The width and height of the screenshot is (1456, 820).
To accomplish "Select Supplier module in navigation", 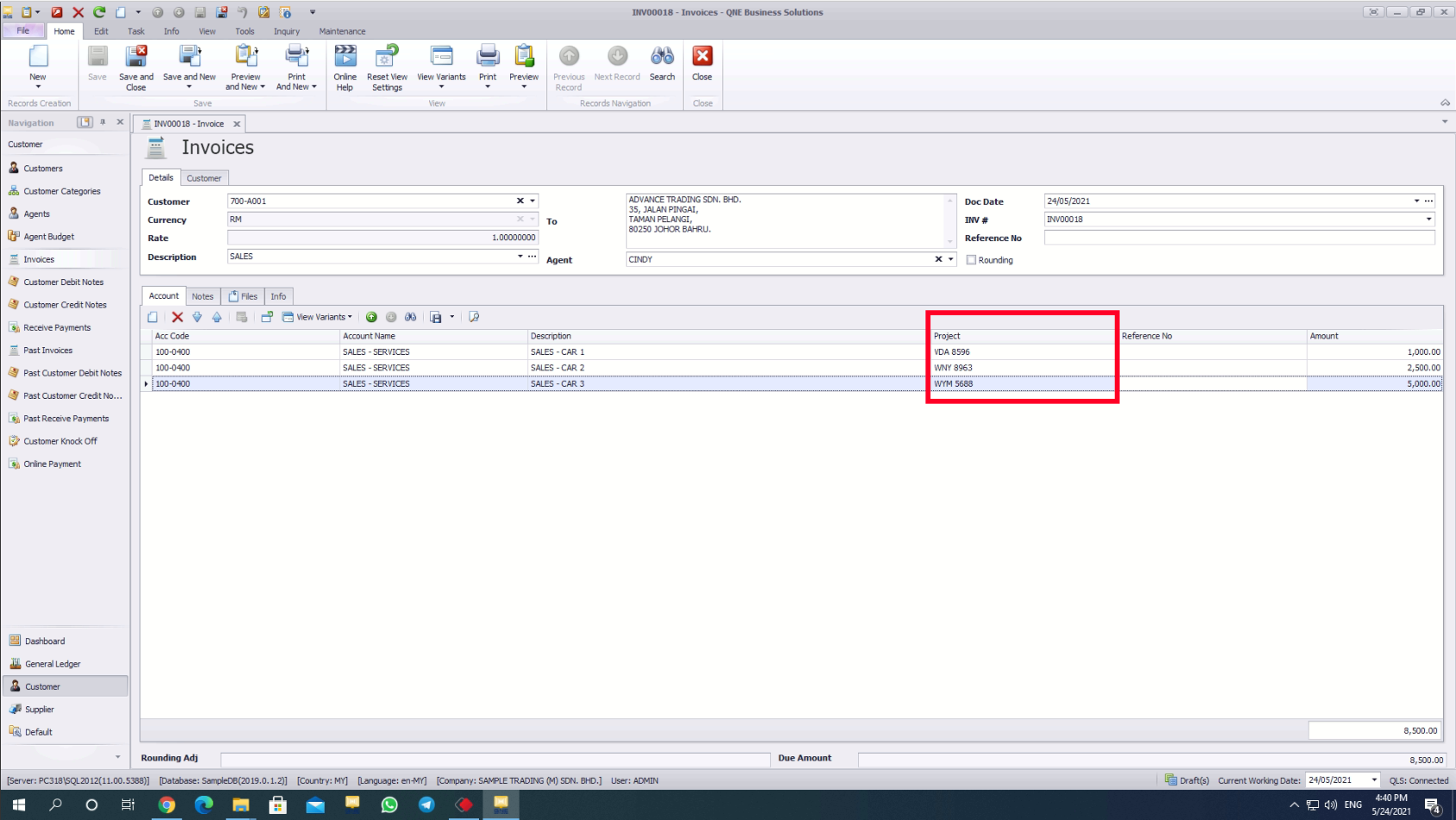I will (40, 710).
